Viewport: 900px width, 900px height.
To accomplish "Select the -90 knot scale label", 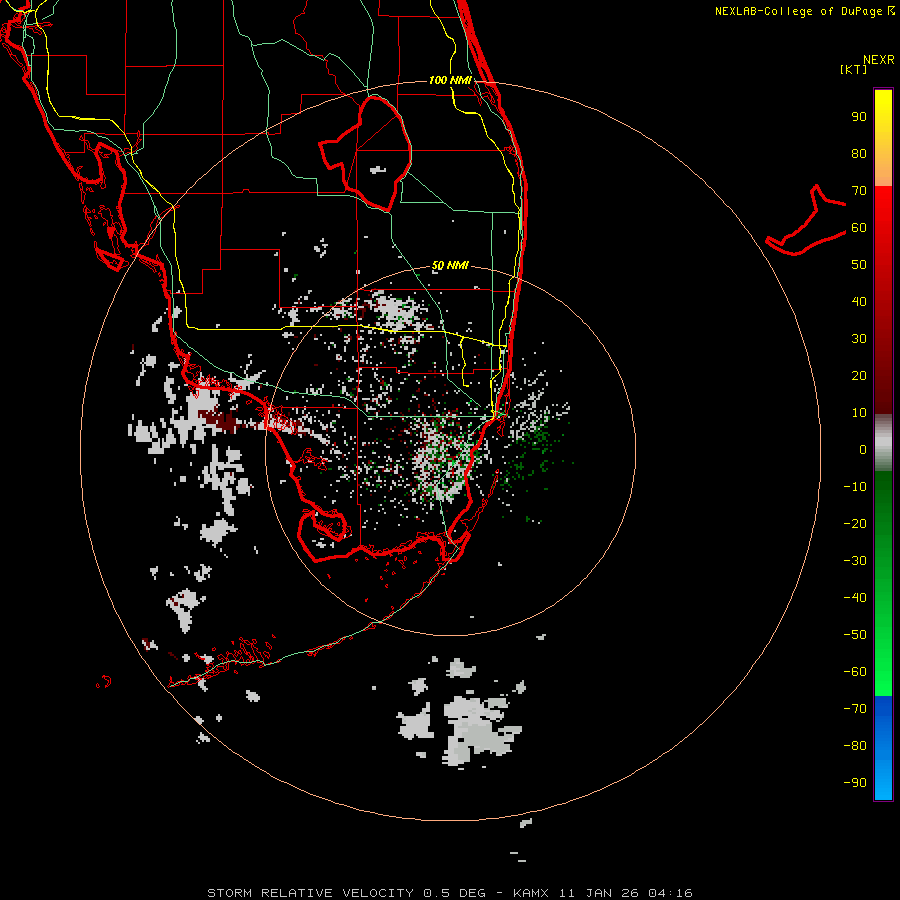I will tap(855, 783).
